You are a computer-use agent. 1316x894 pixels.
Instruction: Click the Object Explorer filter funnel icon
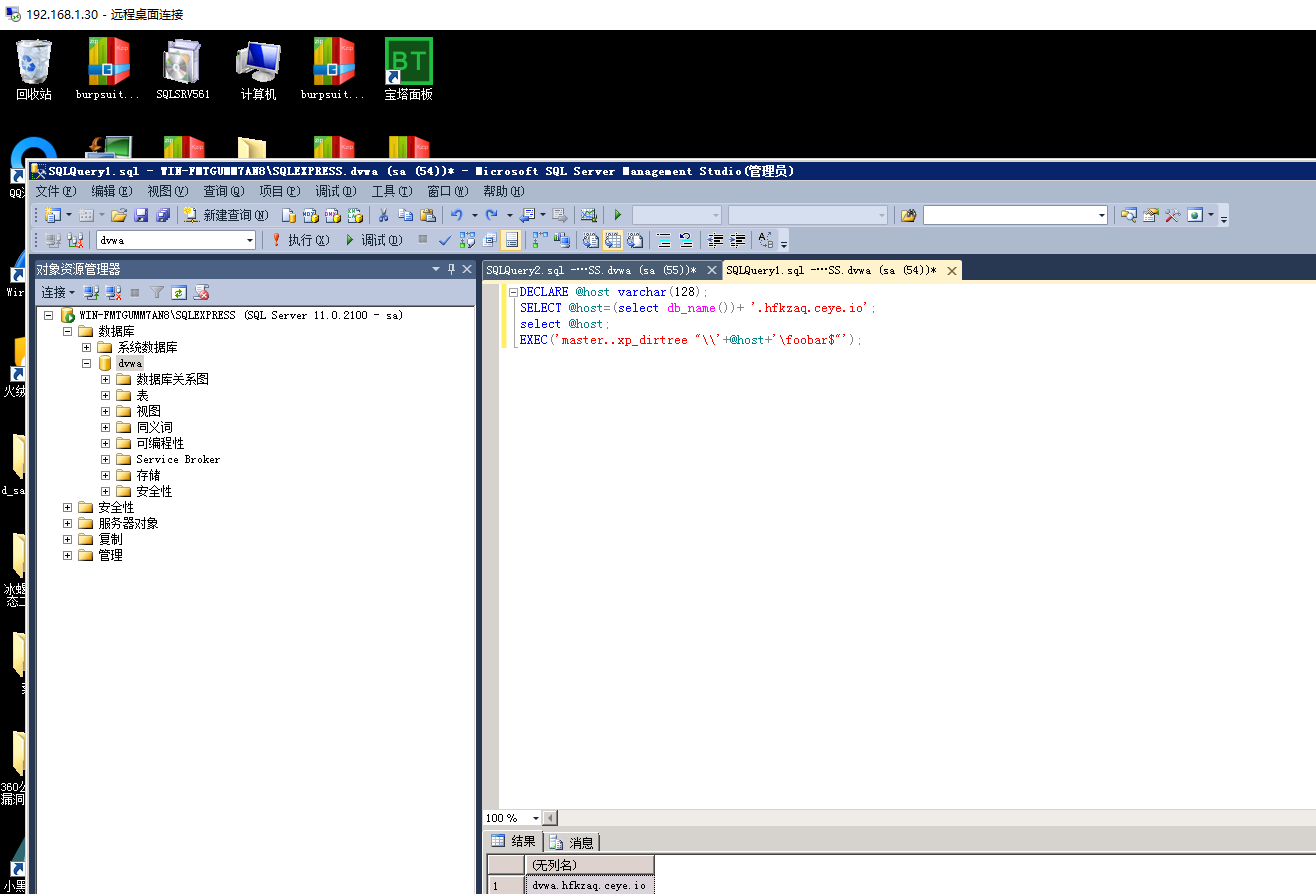tap(157, 292)
